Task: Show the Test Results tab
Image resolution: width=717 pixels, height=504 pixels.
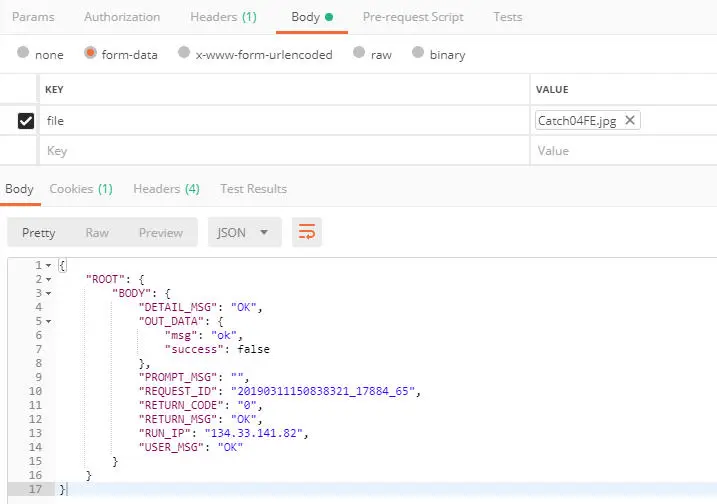Action: (x=253, y=189)
